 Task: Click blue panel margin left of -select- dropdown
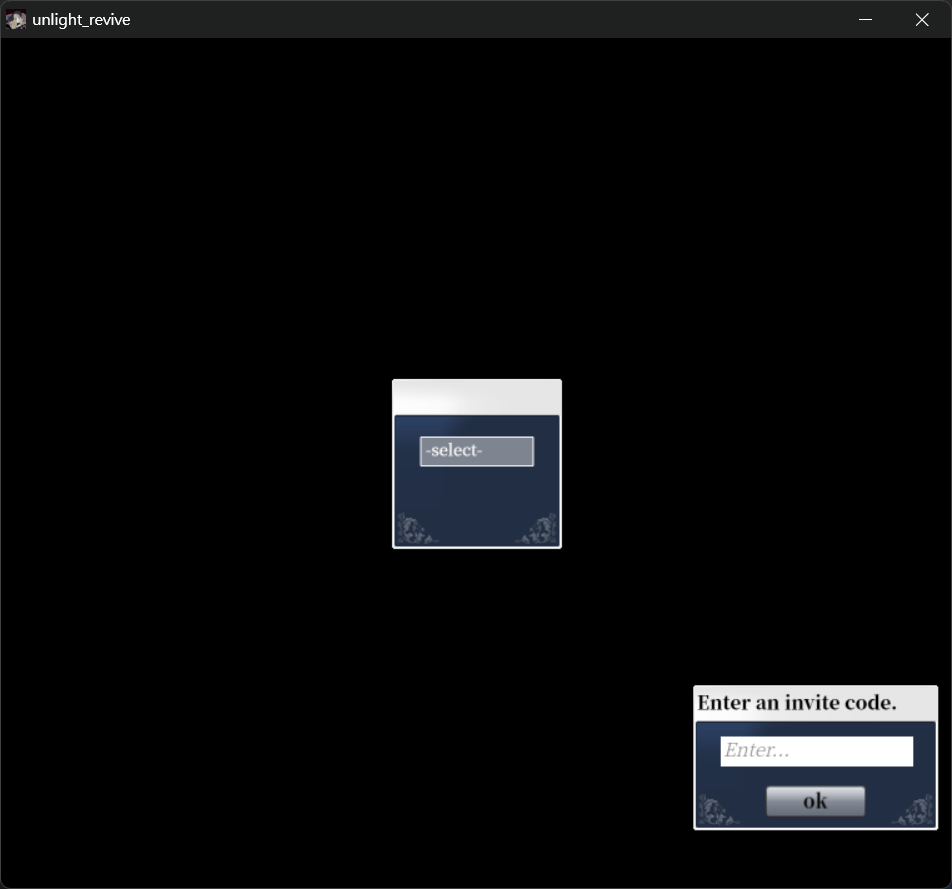[407, 451]
